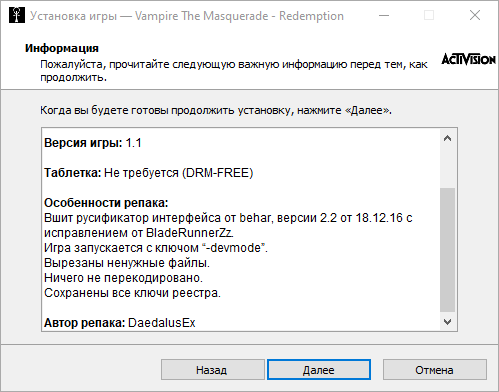Click the scrollbar down arrow in info box
The height and width of the screenshot is (392, 499).
coord(447,321)
